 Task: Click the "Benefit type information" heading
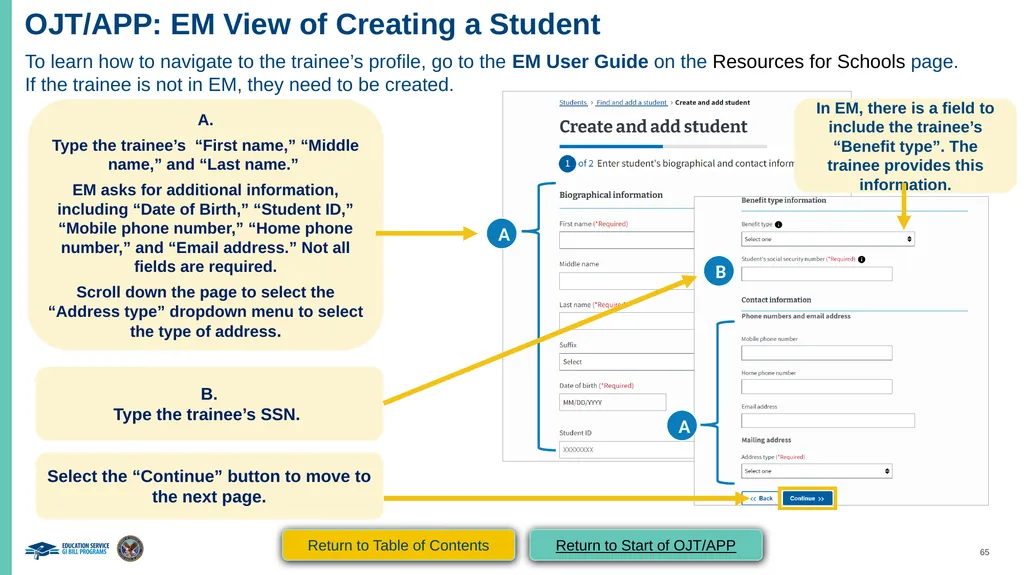[784, 201]
